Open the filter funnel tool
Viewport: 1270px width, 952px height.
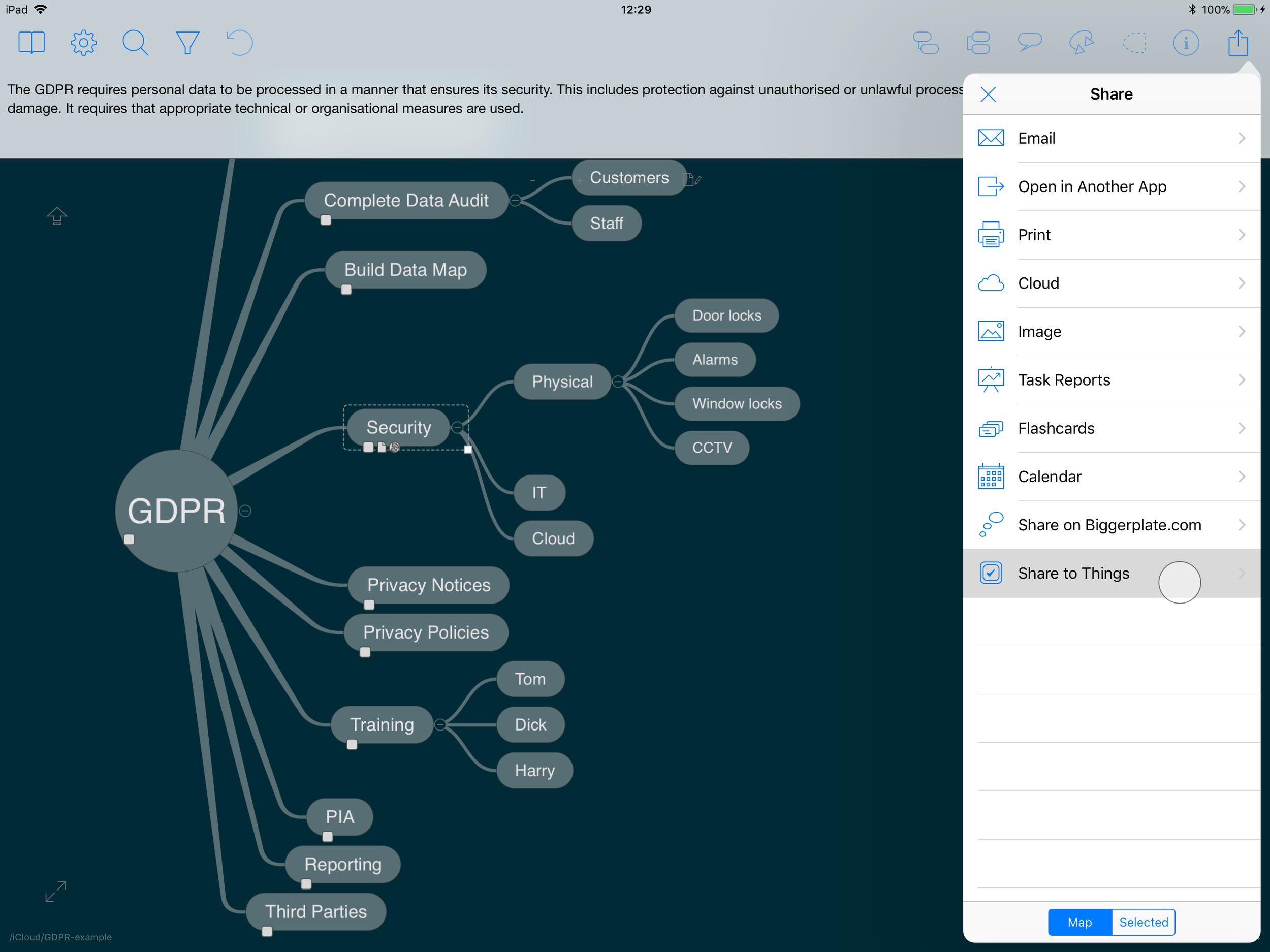pyautogui.click(x=187, y=43)
